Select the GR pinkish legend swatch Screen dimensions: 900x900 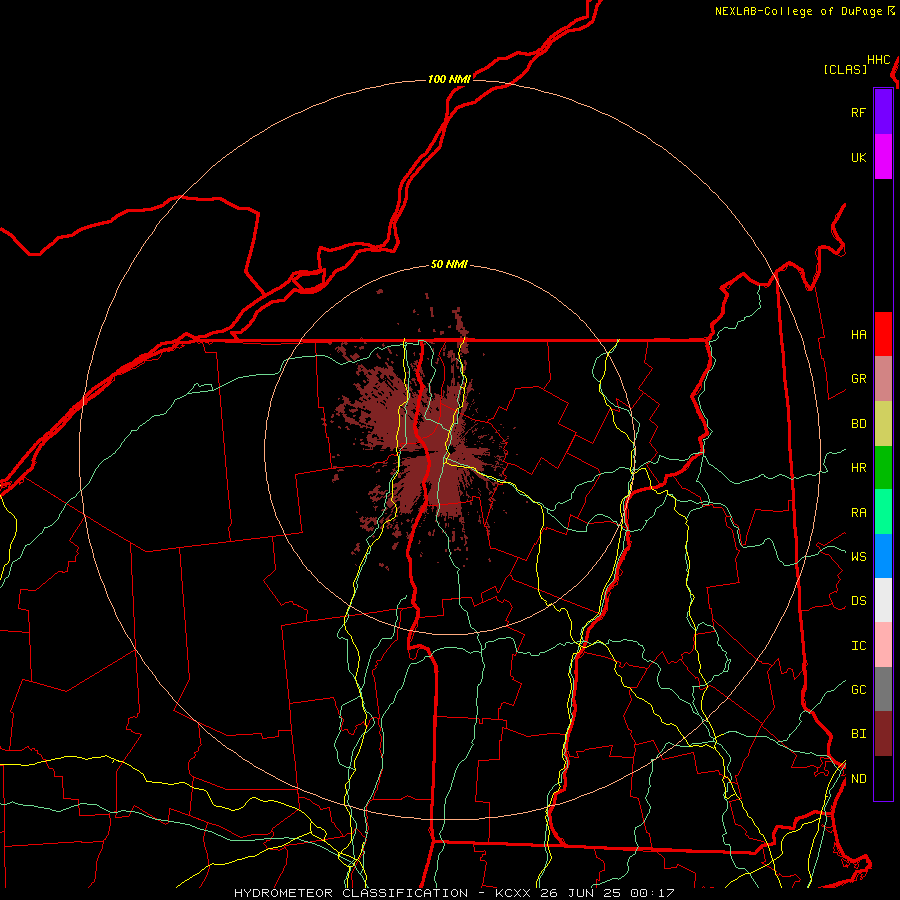883,379
